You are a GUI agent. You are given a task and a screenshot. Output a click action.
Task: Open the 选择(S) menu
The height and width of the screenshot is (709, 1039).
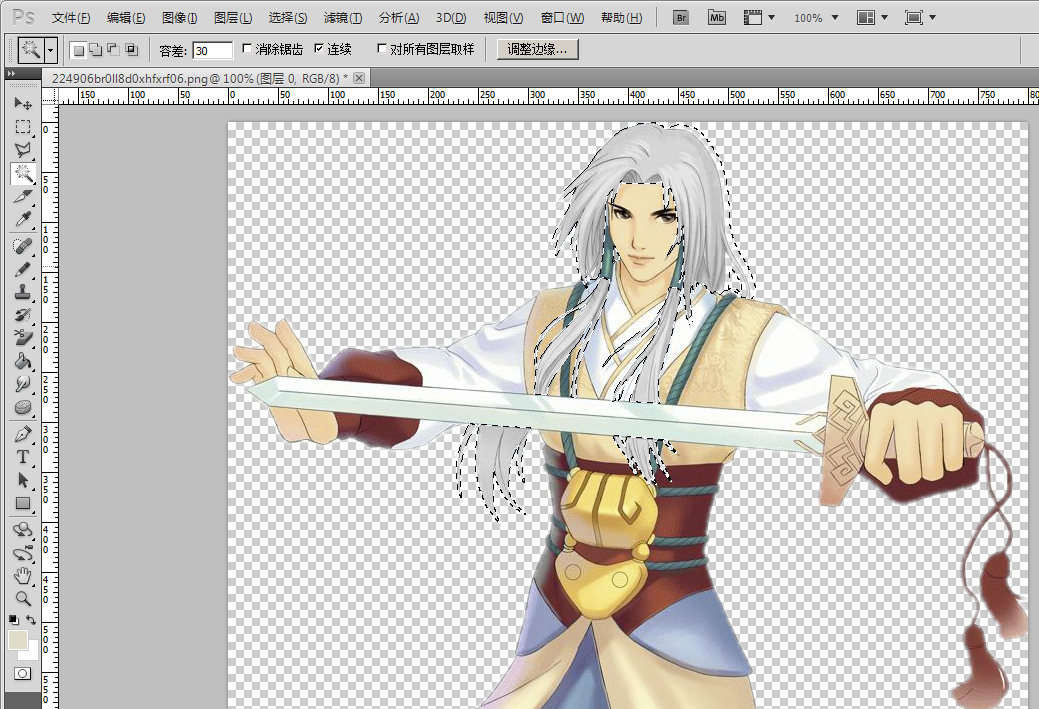point(288,18)
